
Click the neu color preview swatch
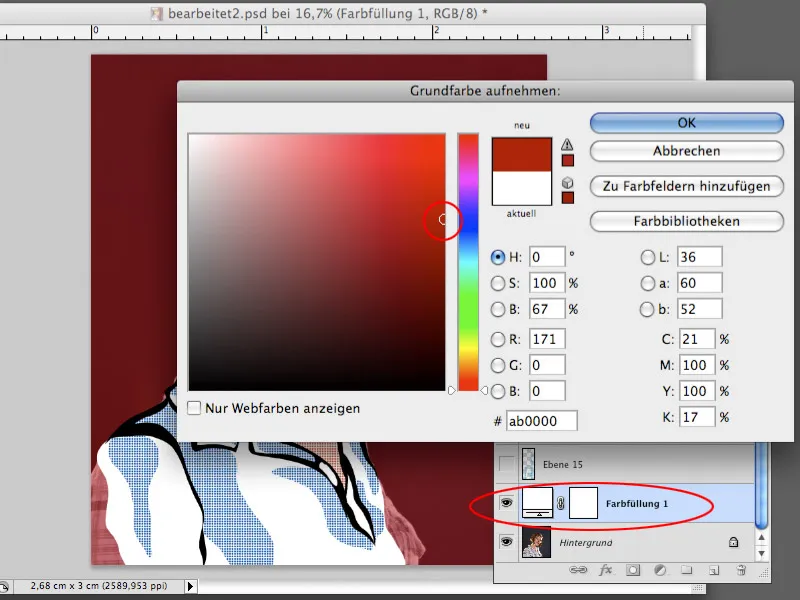point(521,154)
